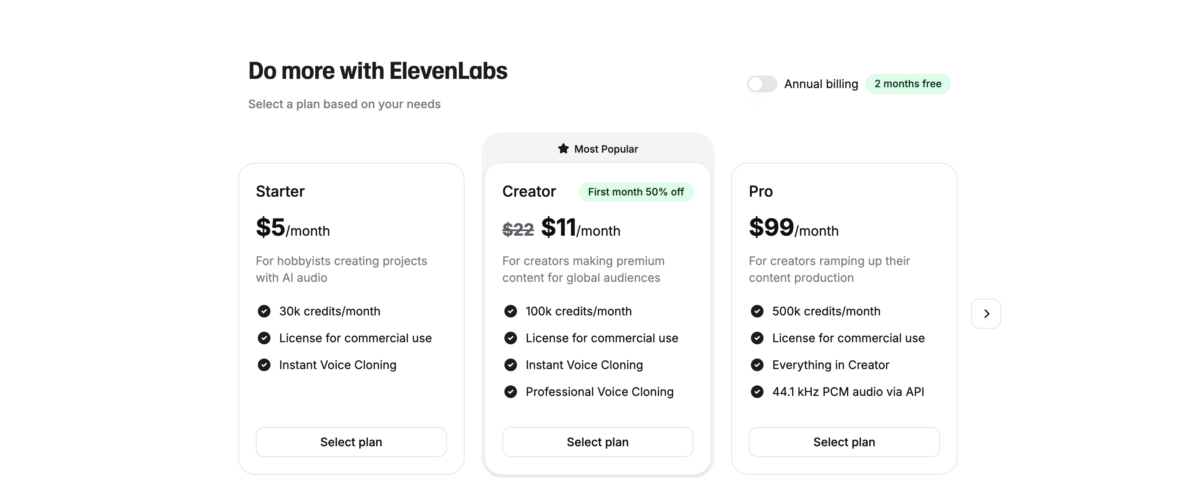The width and height of the screenshot is (1200, 489).
Task: Click checkmark icon beside Everything in Creator
Action: click(757, 365)
